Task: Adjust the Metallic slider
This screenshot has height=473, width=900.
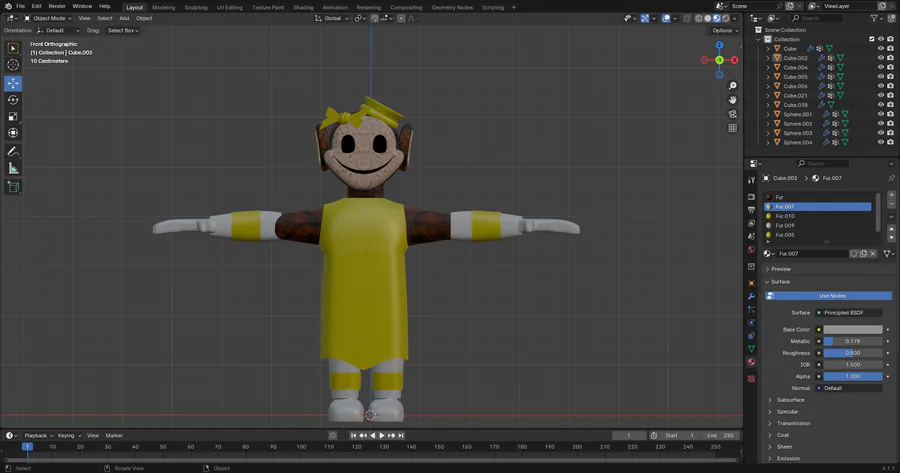Action: 852,341
